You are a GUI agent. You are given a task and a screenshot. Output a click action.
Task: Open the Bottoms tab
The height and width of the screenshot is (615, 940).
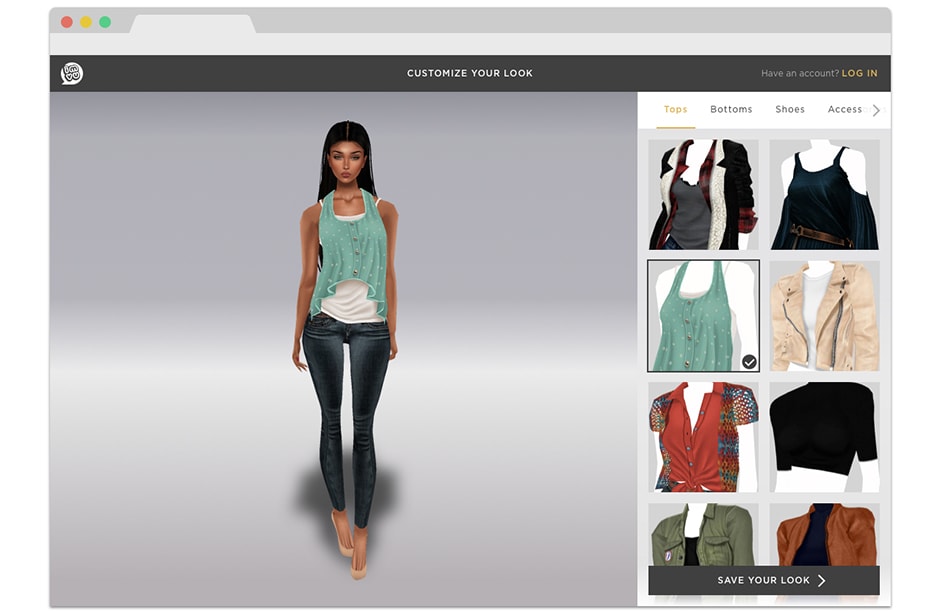pyautogui.click(x=731, y=109)
